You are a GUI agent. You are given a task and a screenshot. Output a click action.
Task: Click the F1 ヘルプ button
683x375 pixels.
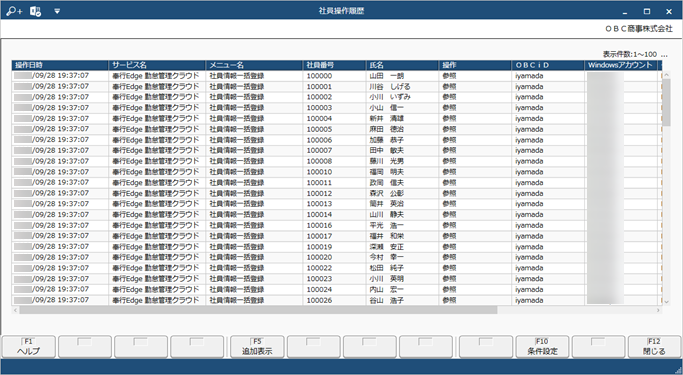[29, 347]
